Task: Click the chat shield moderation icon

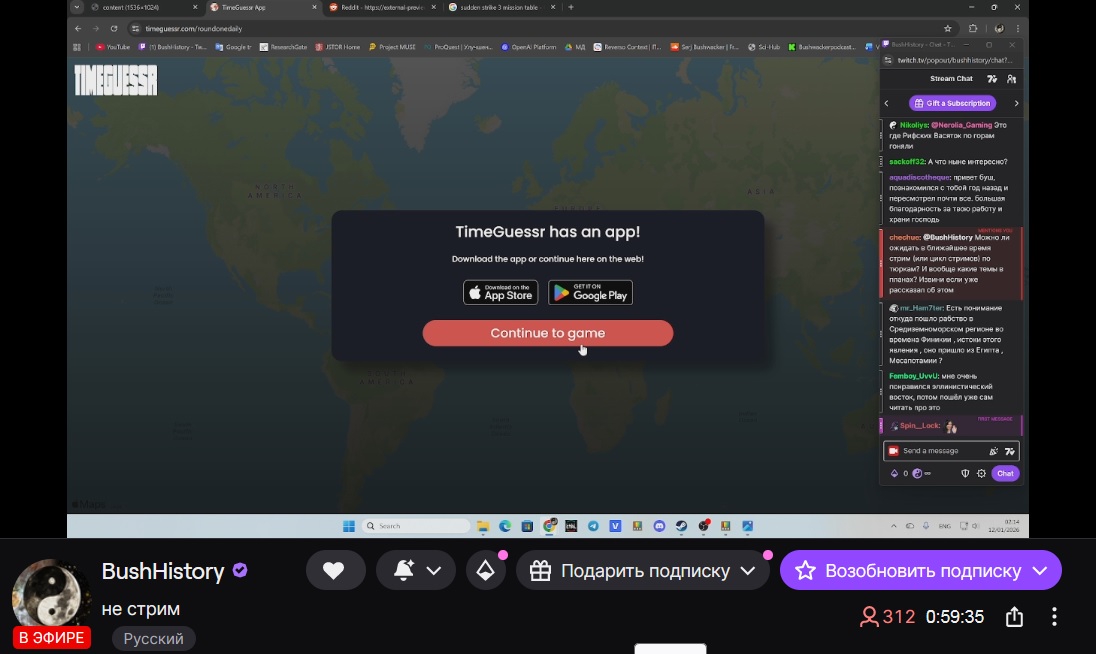Action: coord(965,474)
